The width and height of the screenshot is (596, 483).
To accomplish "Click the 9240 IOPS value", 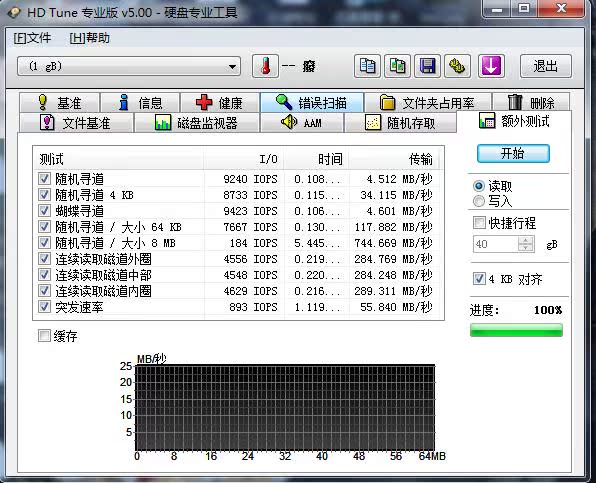I will [250, 179].
